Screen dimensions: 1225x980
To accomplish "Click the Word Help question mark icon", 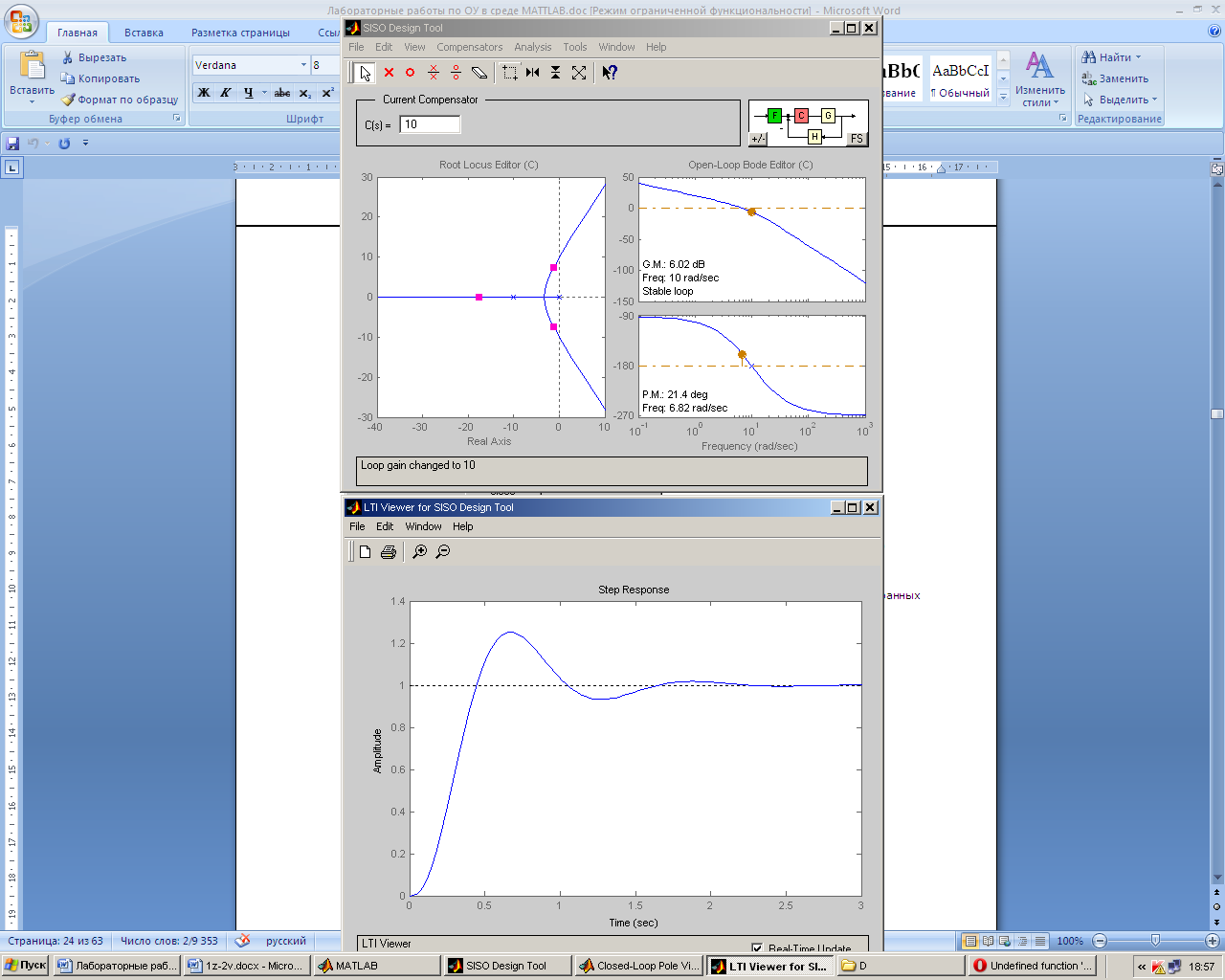I will point(1214,32).
